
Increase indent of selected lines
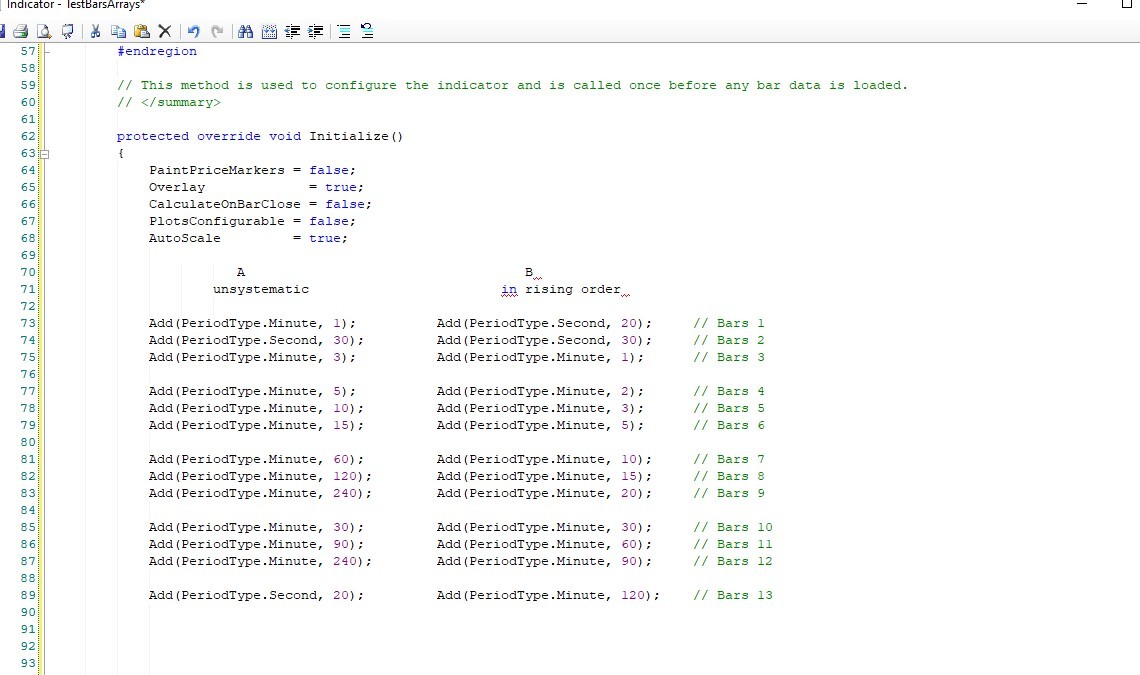click(x=316, y=31)
